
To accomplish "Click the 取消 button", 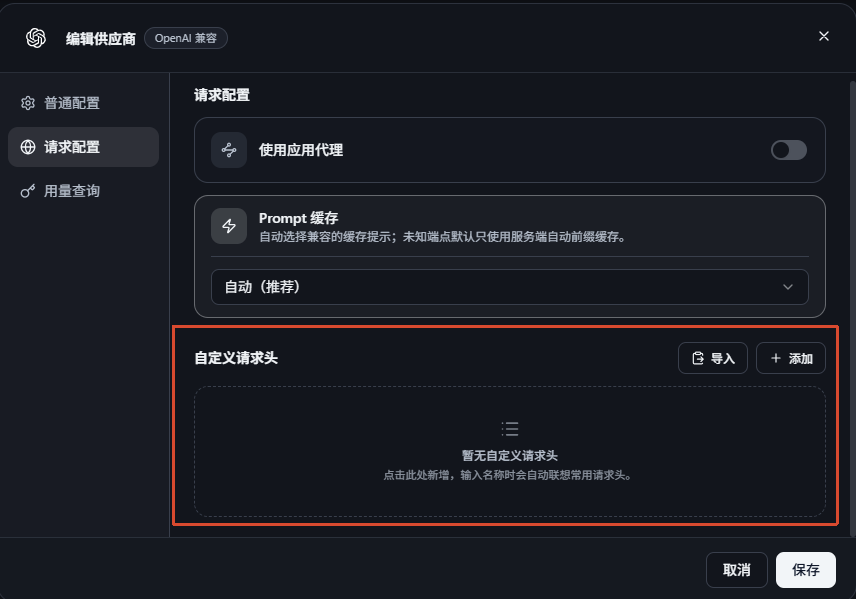I will point(736,570).
